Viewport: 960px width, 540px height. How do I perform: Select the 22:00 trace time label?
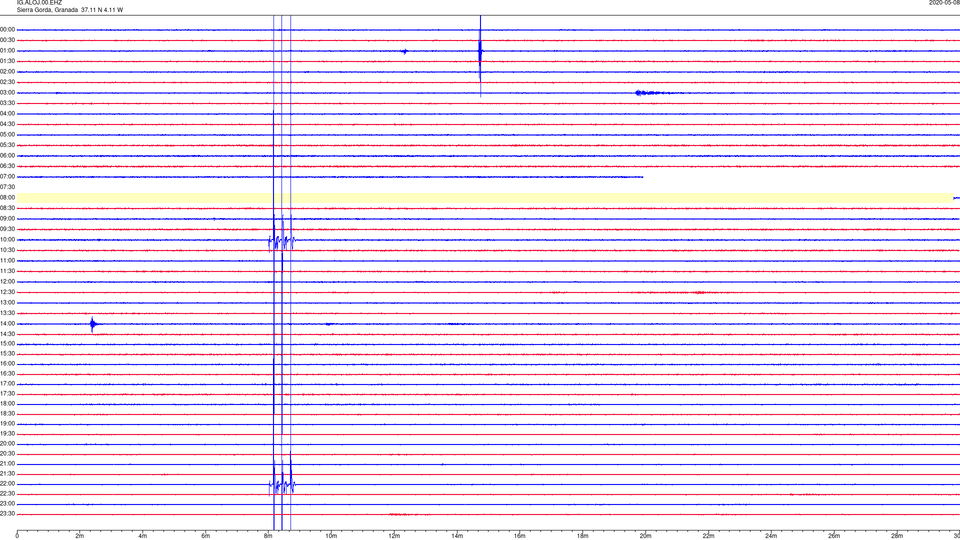click(x=7, y=484)
